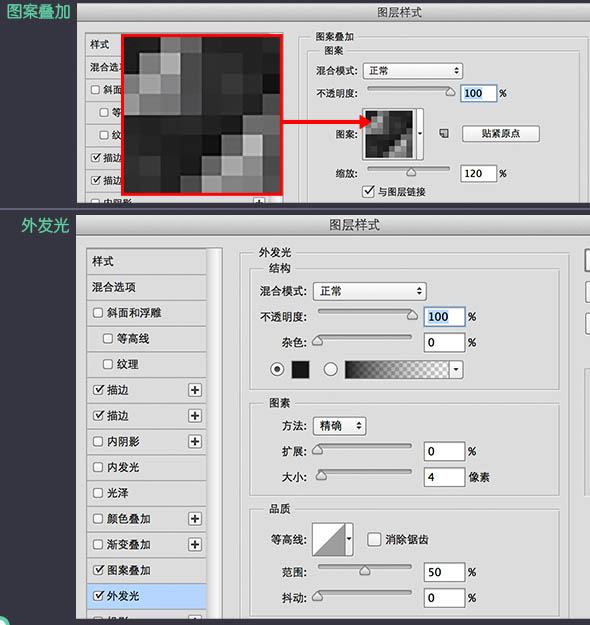Click the 扩展 slider handle
The height and width of the screenshot is (625, 590).
(317, 450)
